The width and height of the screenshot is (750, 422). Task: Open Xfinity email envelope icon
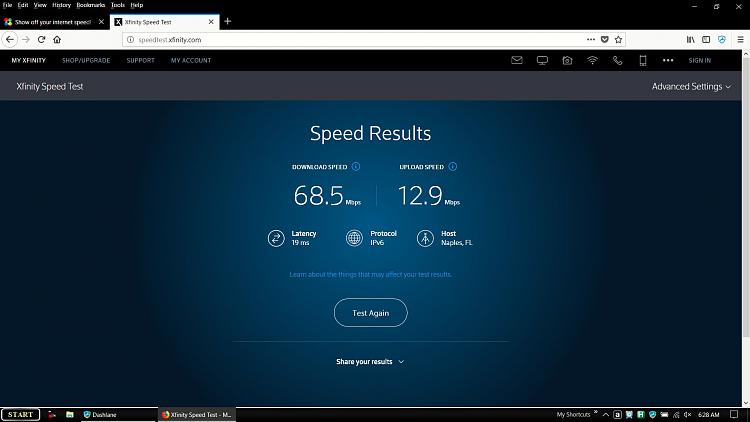pos(517,60)
